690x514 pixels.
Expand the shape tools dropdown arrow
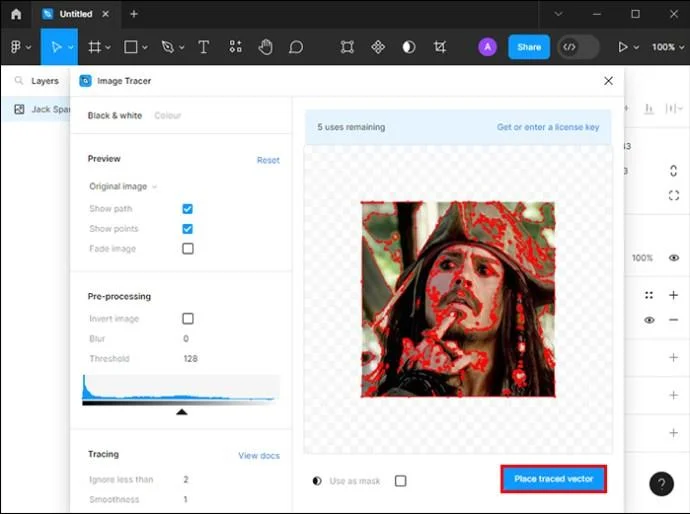[x=145, y=47]
